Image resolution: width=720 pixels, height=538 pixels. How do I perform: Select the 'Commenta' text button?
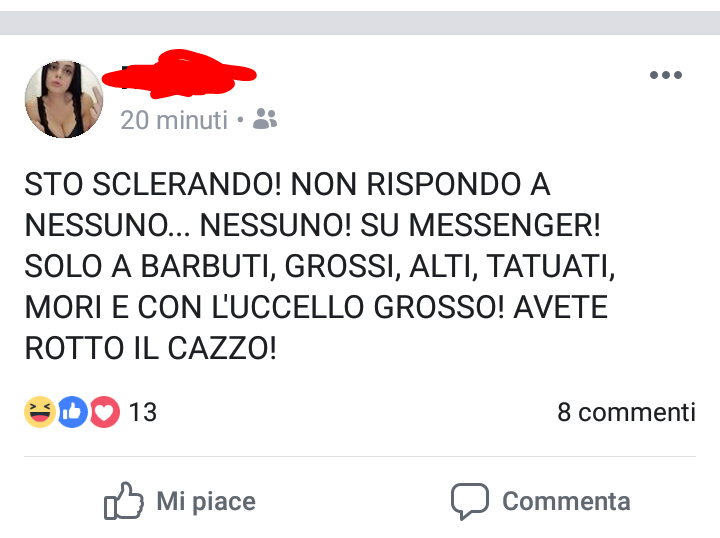566,501
